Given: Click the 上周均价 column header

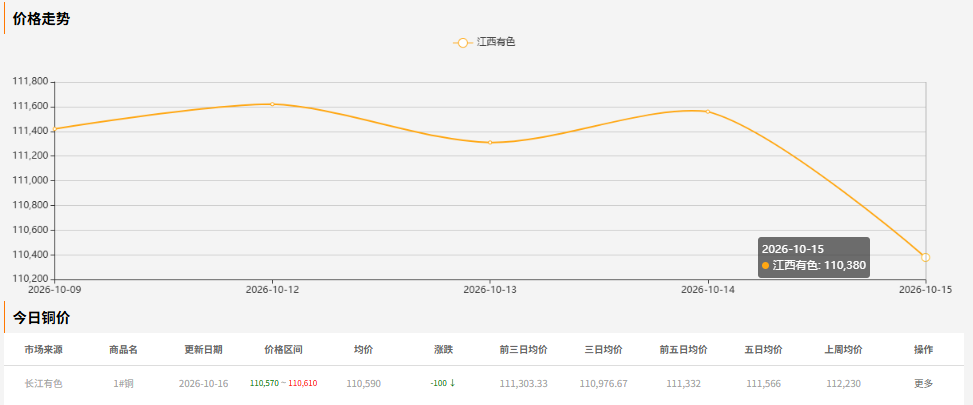Looking at the screenshot, I should pos(844,350).
